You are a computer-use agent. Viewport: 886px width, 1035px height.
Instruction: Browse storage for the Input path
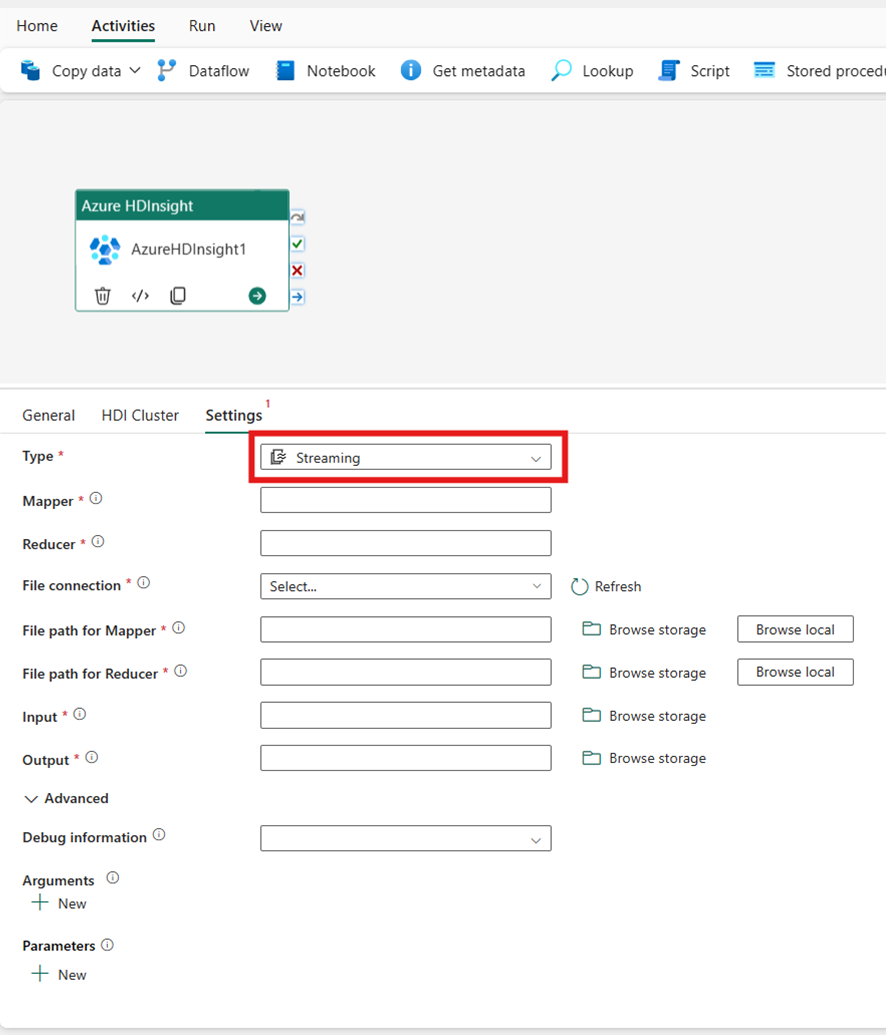coord(644,716)
